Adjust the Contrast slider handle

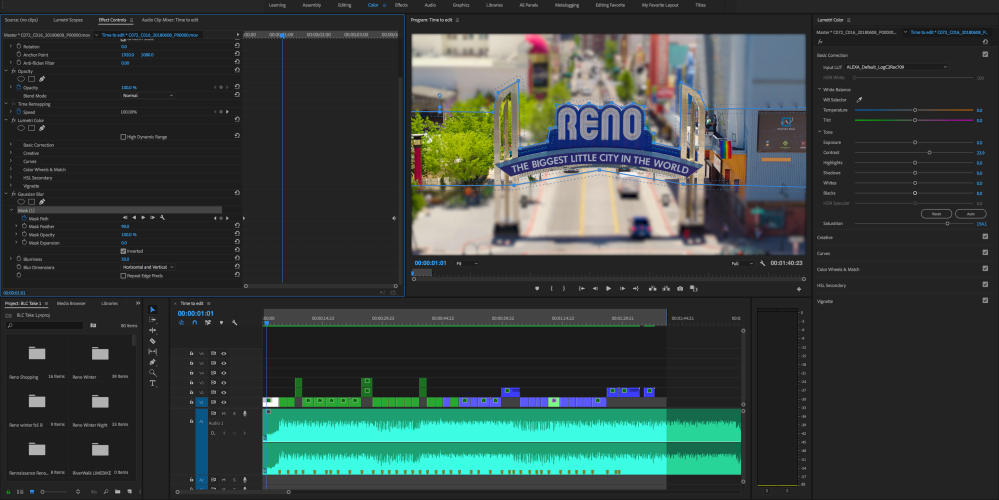(929, 152)
